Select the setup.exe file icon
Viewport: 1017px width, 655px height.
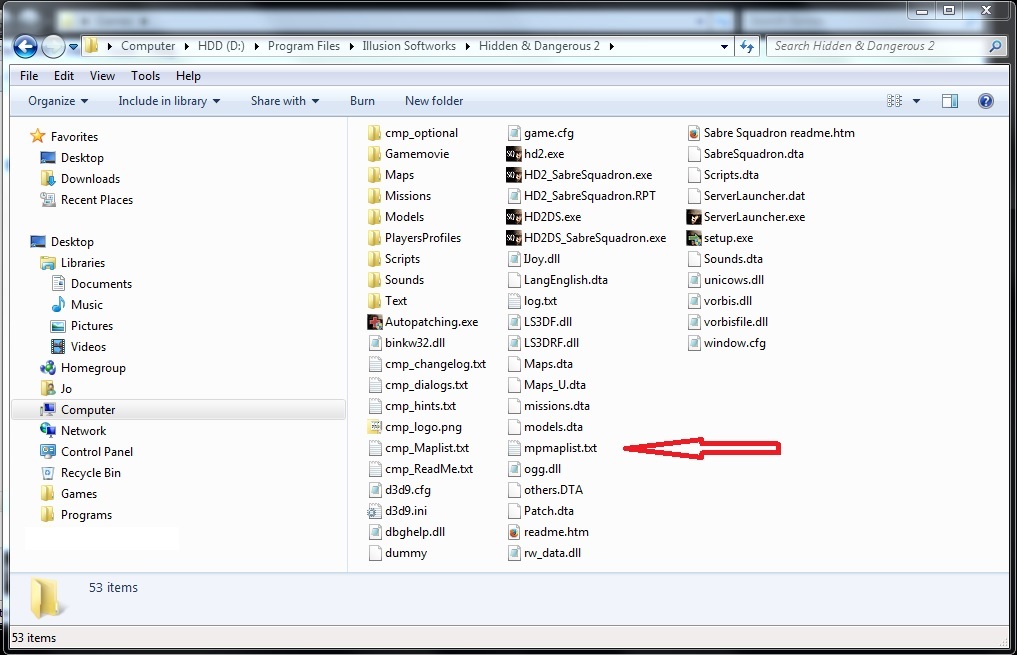point(694,238)
